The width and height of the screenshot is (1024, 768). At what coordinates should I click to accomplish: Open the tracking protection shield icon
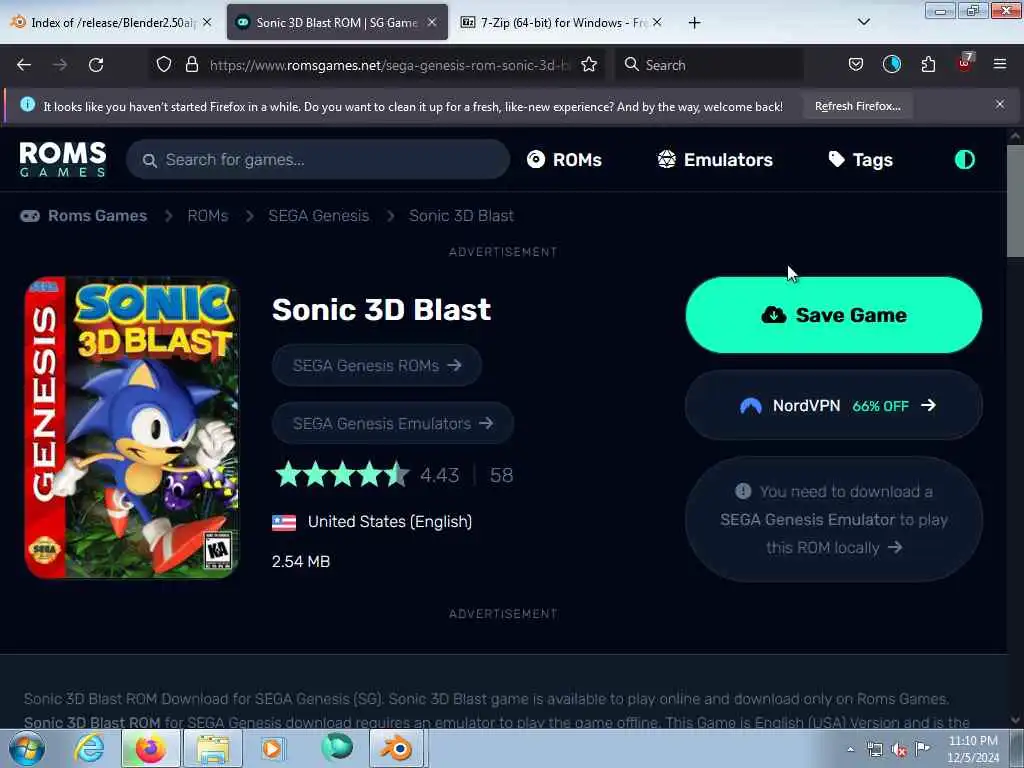pos(164,64)
